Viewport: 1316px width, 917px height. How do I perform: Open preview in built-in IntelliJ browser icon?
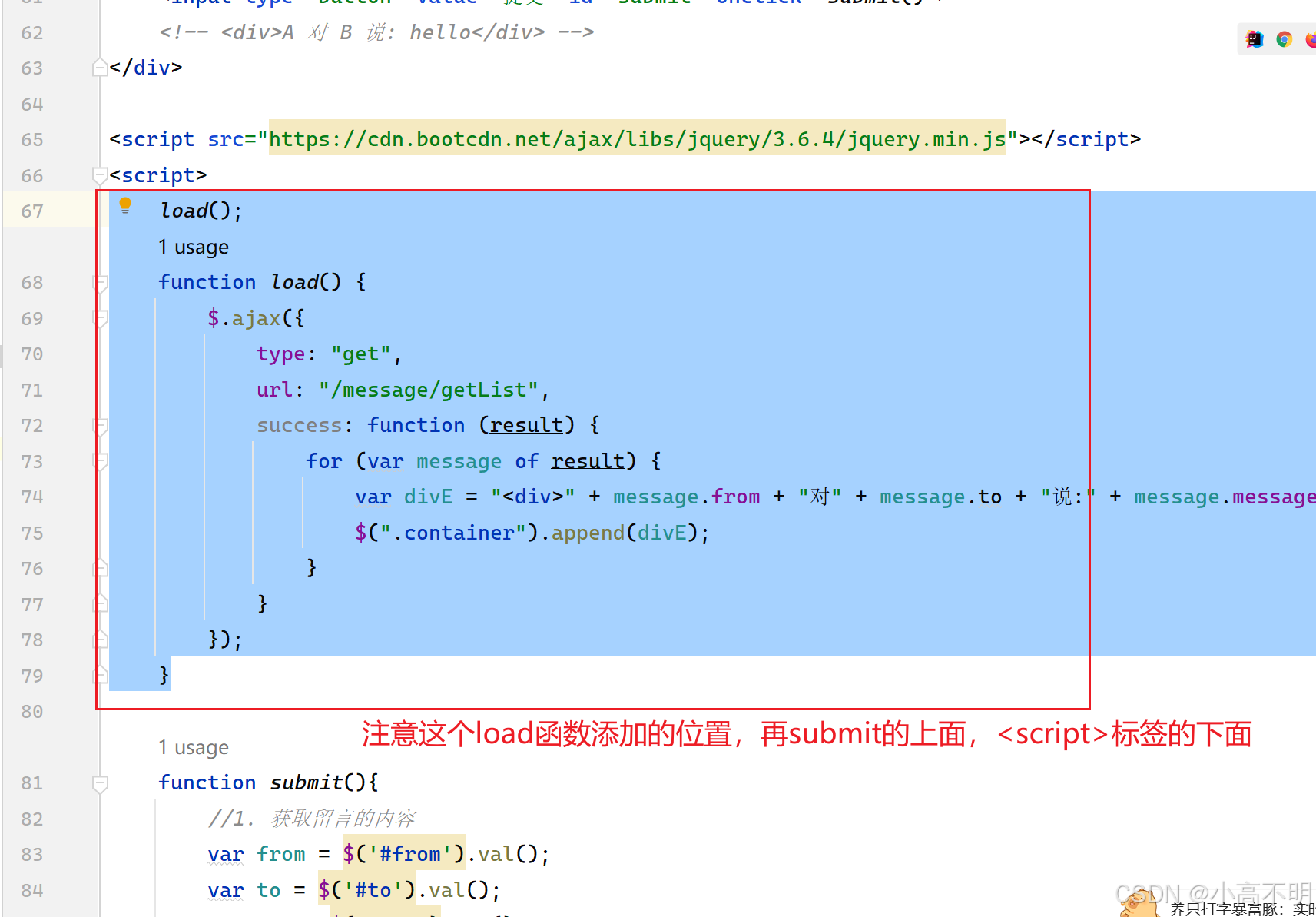pos(1255,39)
